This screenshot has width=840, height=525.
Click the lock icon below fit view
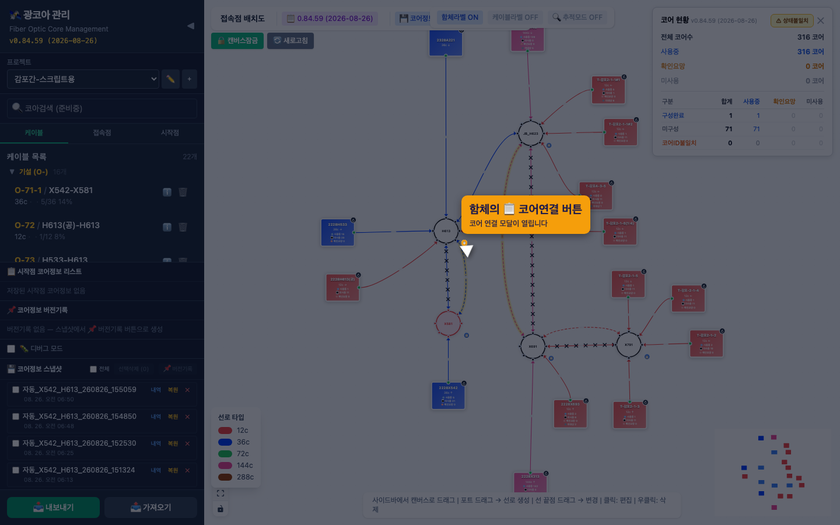[221, 508]
